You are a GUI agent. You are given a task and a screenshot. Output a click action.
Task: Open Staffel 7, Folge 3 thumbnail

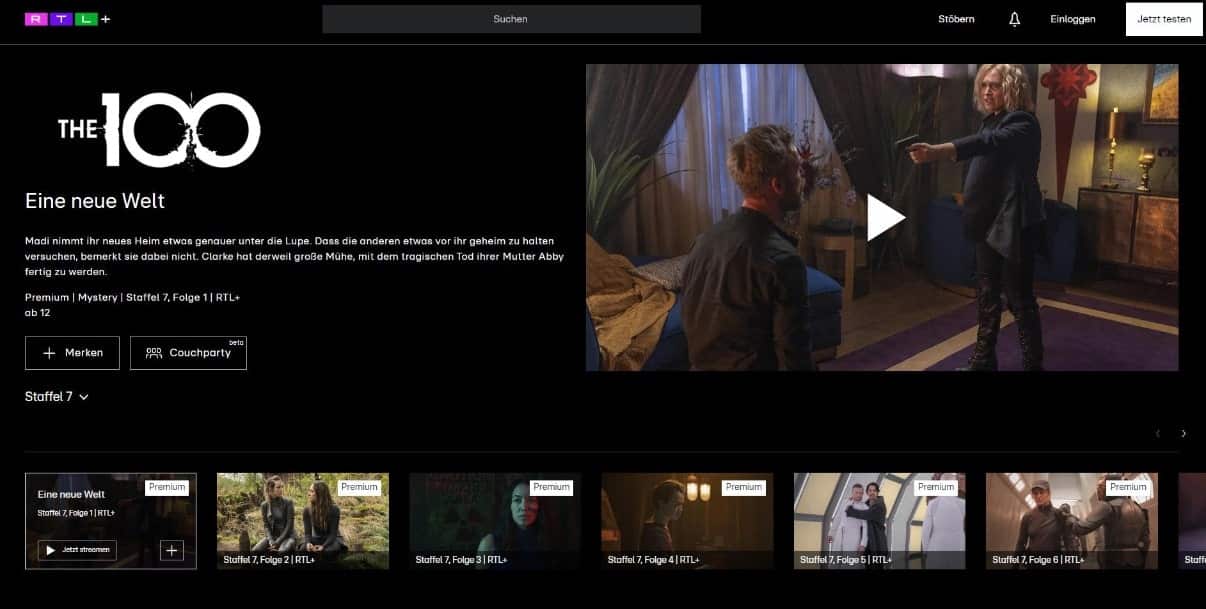495,521
